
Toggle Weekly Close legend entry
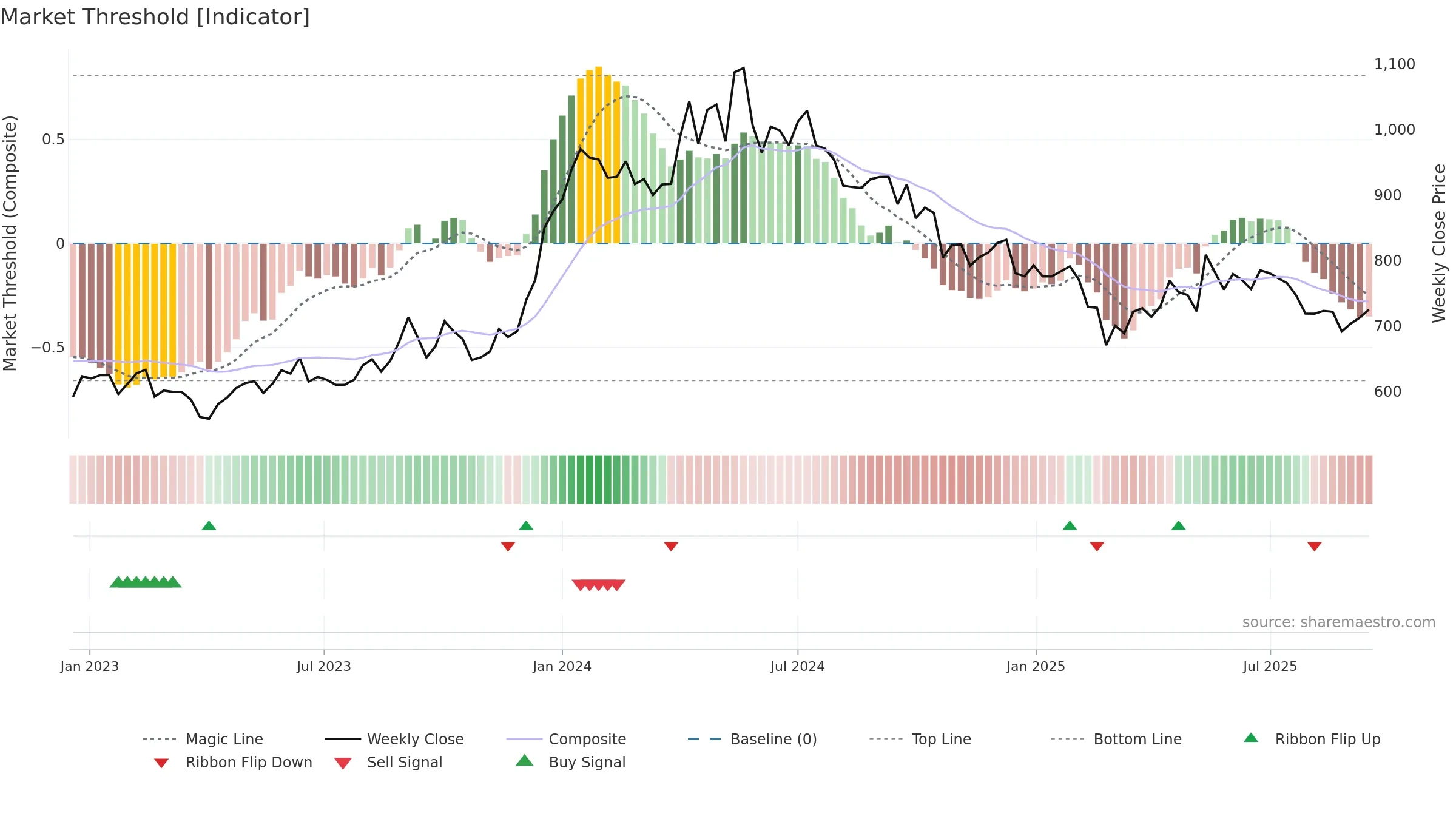415,739
